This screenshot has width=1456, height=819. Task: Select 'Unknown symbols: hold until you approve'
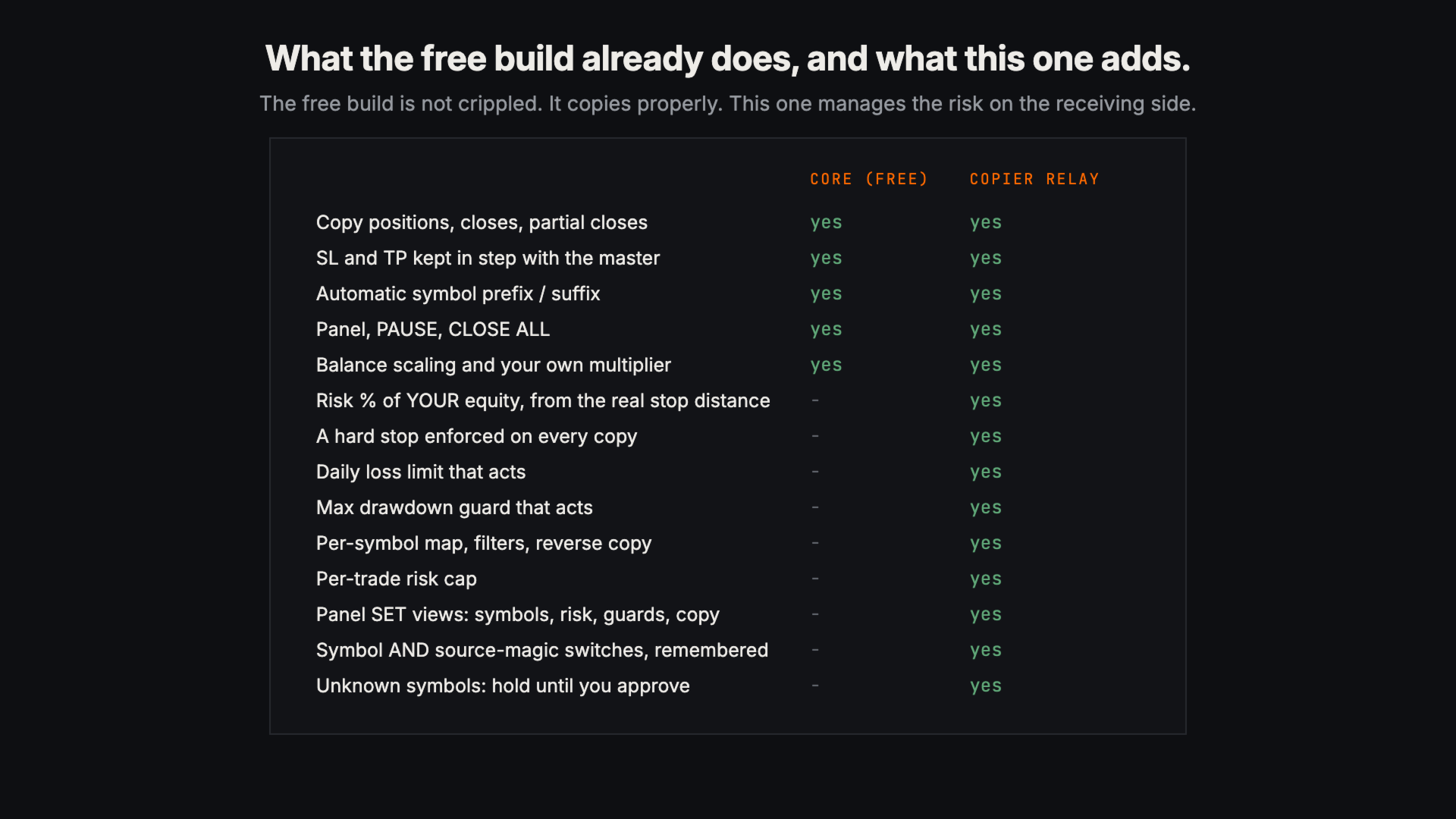coord(503,686)
